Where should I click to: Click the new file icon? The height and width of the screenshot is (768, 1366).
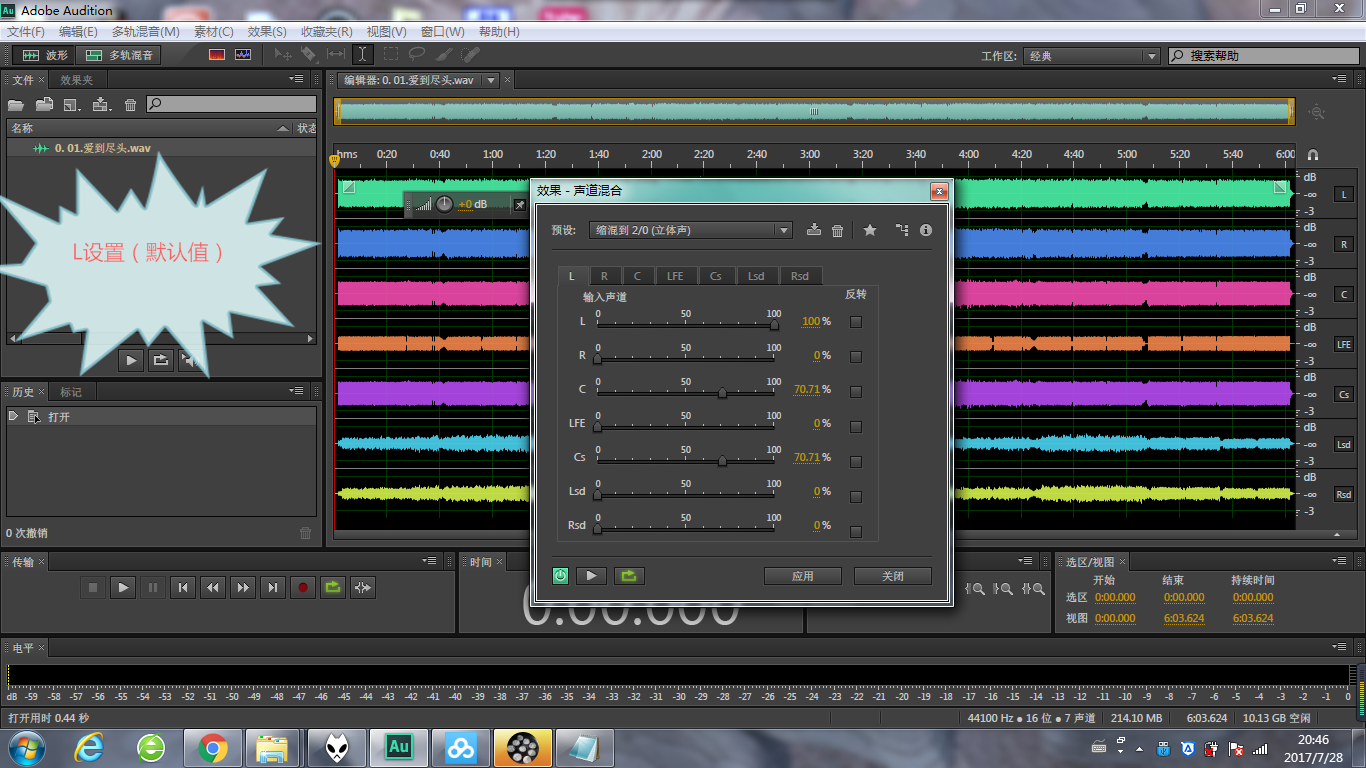(72, 104)
